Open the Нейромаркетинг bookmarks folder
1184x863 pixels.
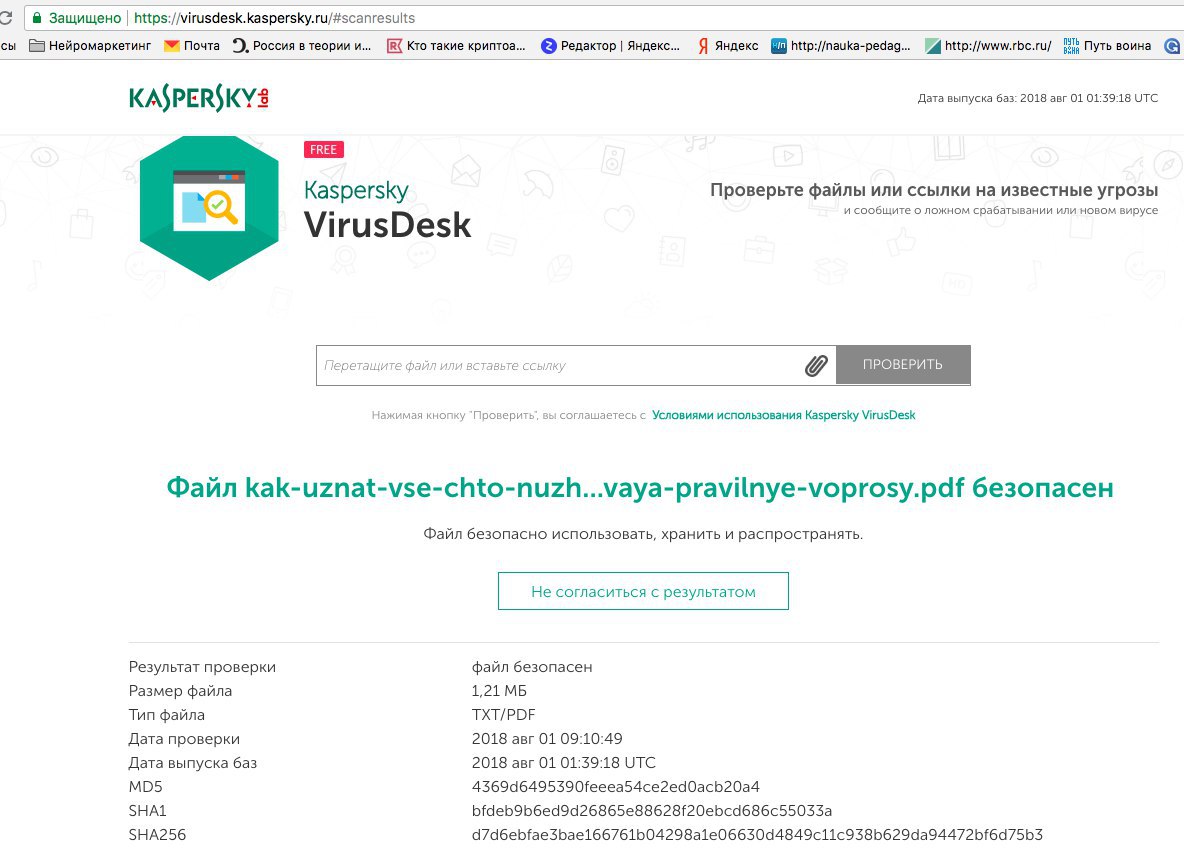90,46
